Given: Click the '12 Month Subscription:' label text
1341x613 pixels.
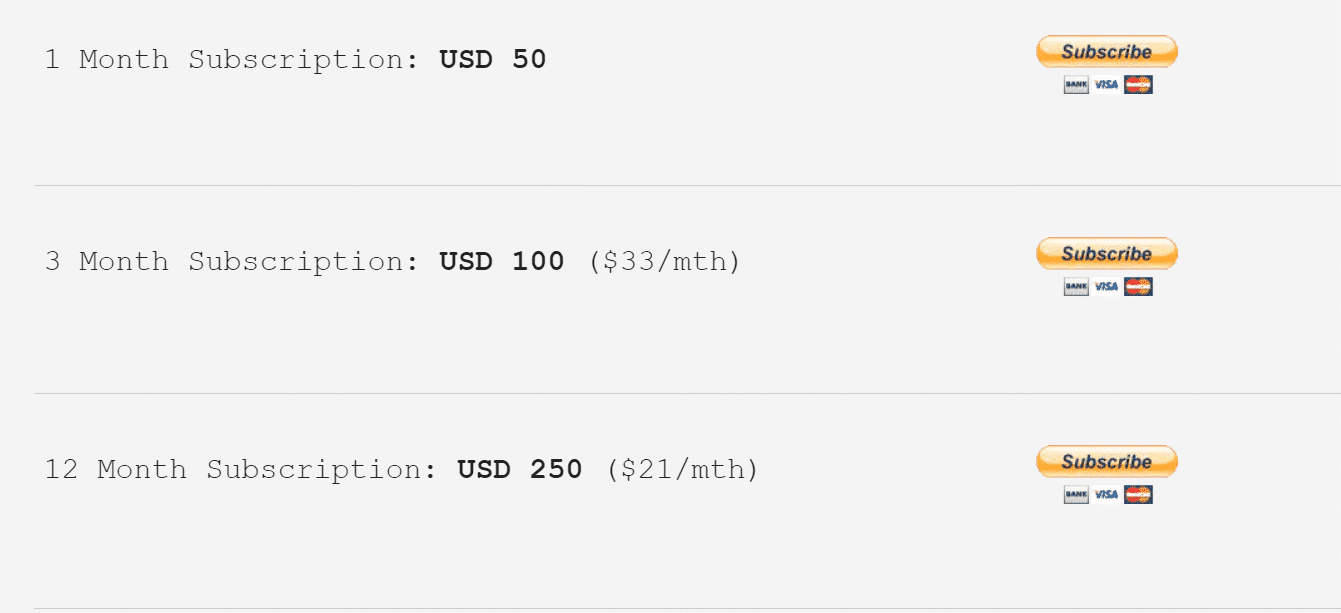Looking at the screenshot, I should [241, 470].
